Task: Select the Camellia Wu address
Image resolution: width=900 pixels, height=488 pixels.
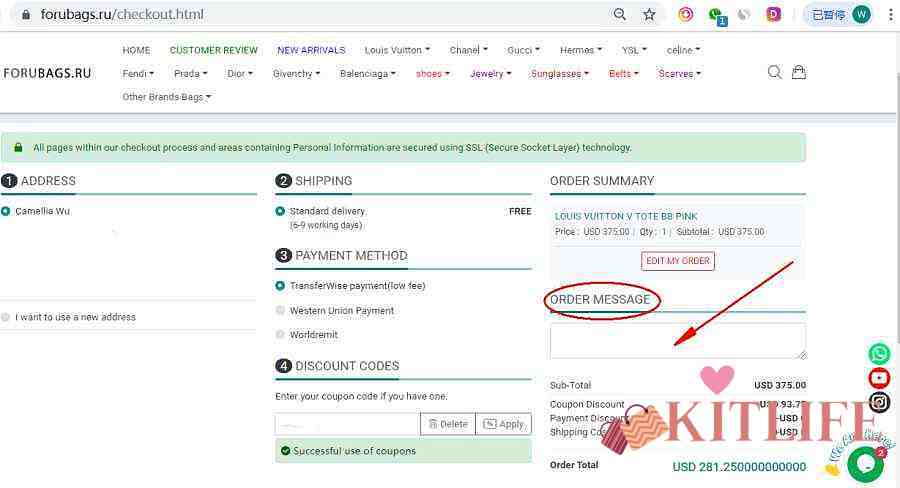Action: pyautogui.click(x=6, y=211)
